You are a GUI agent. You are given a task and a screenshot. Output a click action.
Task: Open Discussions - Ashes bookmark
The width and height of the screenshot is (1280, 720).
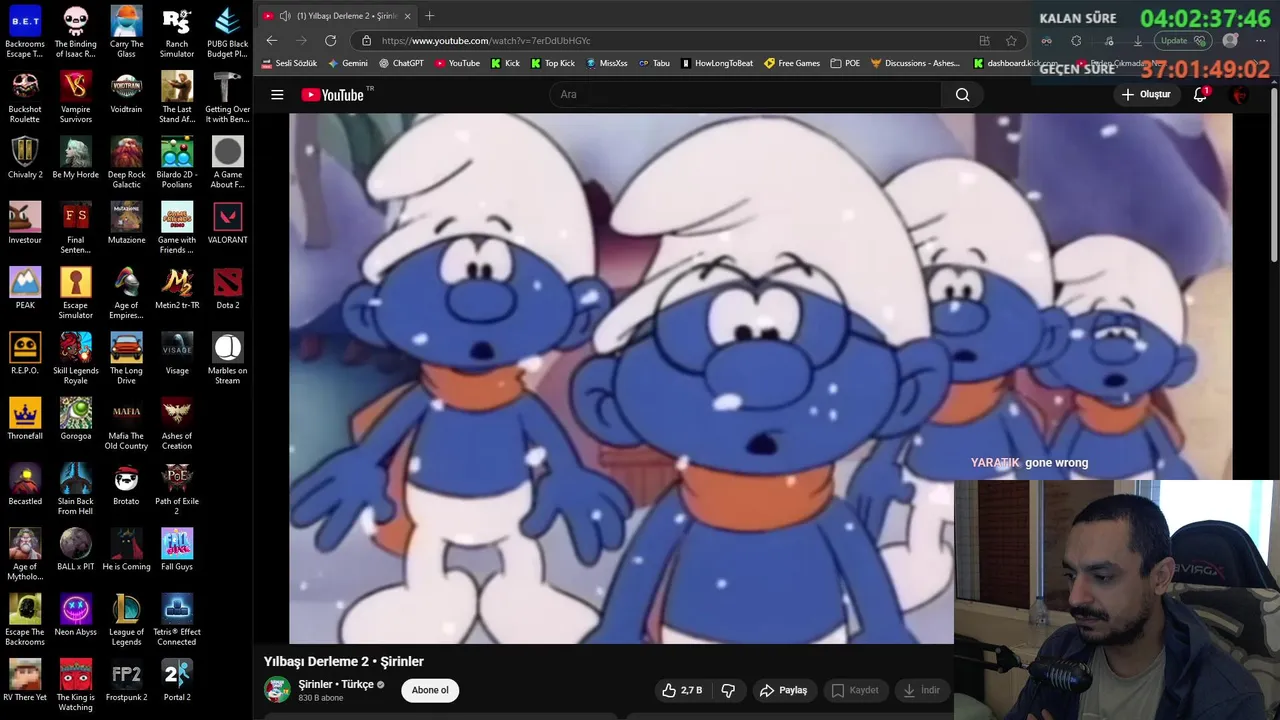click(x=915, y=63)
